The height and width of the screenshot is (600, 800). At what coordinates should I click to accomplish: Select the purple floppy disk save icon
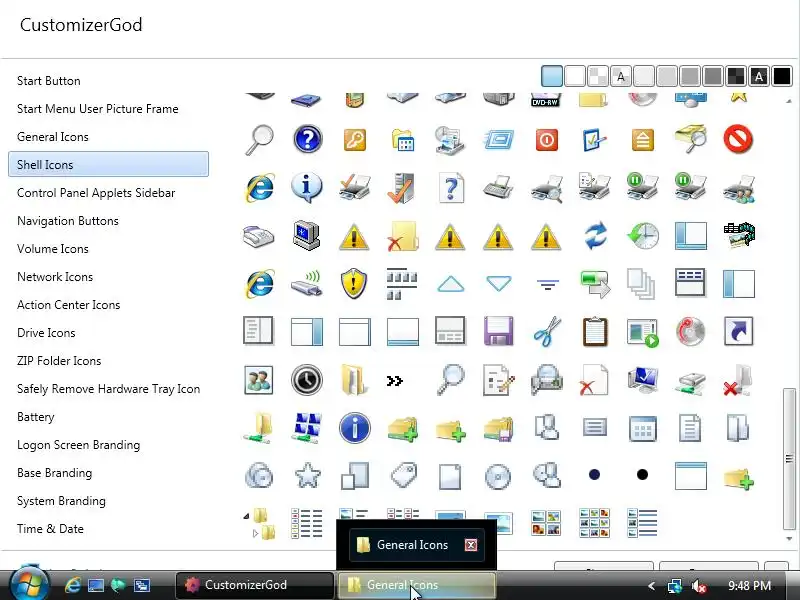click(498, 331)
